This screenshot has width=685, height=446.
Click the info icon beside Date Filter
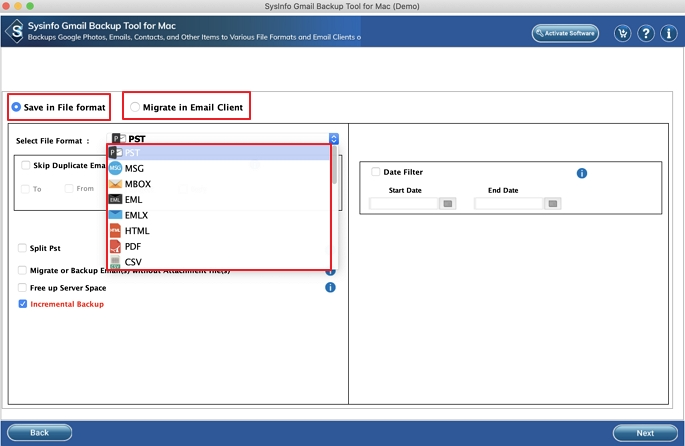581,173
